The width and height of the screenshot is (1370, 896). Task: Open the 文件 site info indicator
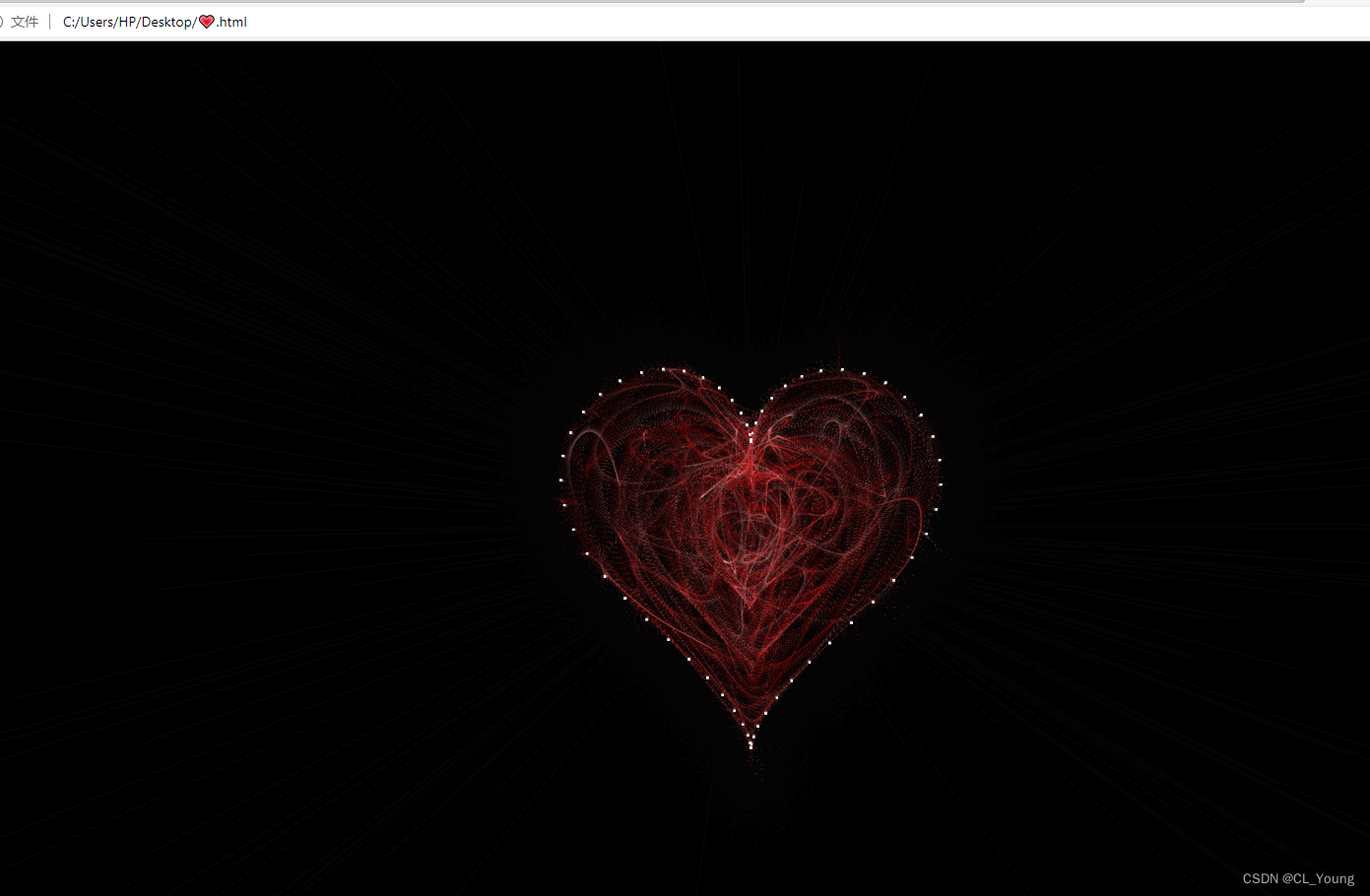click(x=20, y=22)
